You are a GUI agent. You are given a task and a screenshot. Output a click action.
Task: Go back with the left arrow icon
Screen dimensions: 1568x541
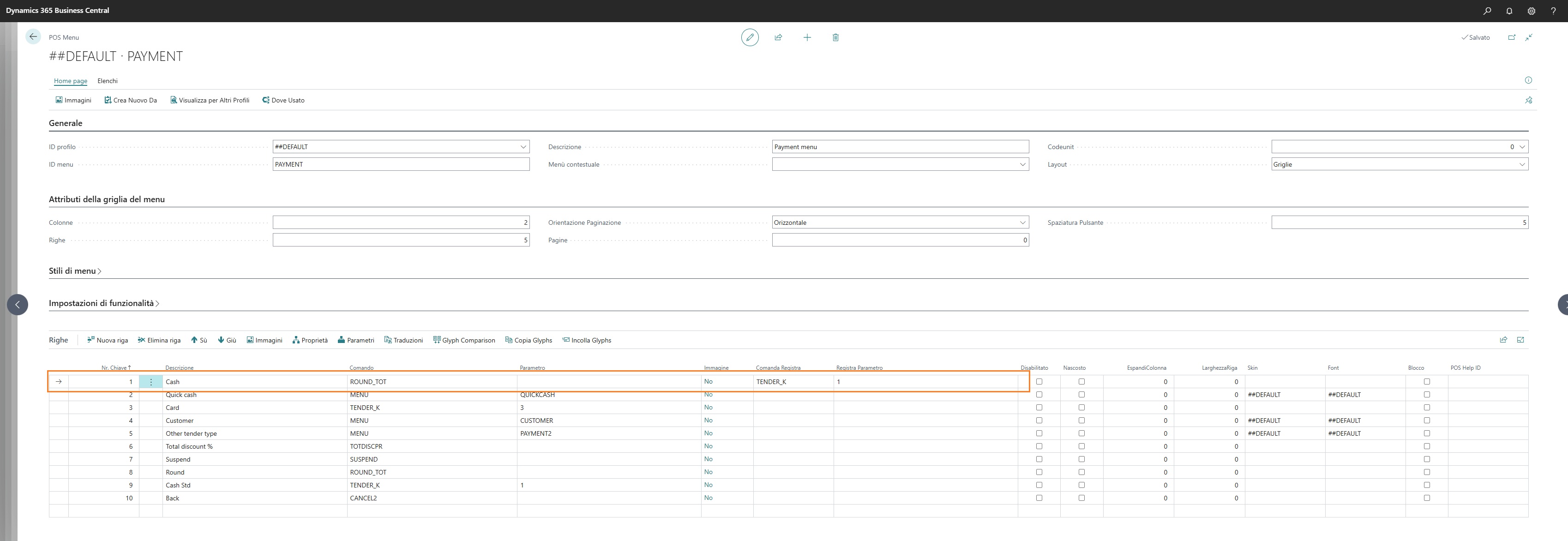click(33, 36)
